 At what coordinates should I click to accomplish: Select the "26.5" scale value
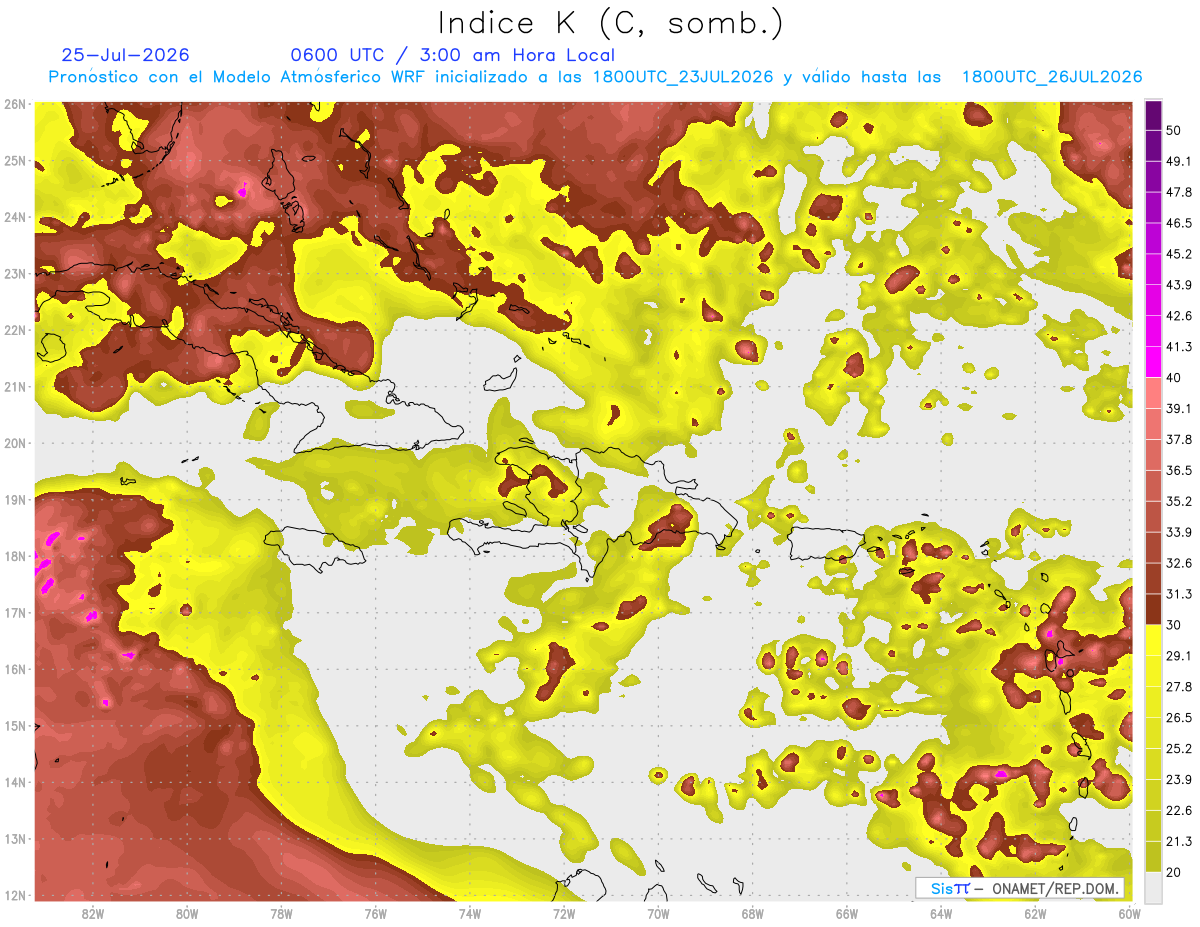pos(1178,718)
